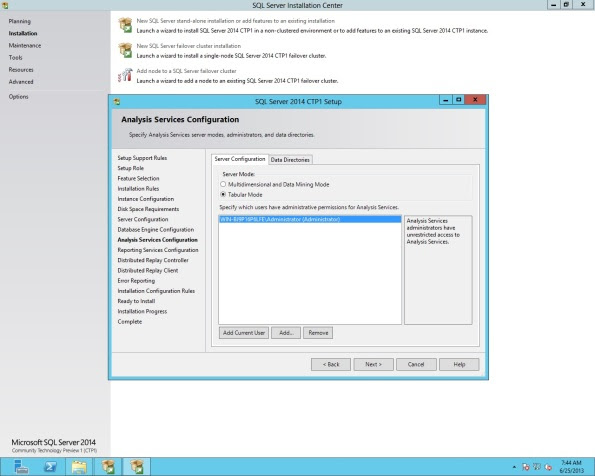The width and height of the screenshot is (595, 476).
Task: Open Options in Installation Center sidebar
Action: pos(18,97)
